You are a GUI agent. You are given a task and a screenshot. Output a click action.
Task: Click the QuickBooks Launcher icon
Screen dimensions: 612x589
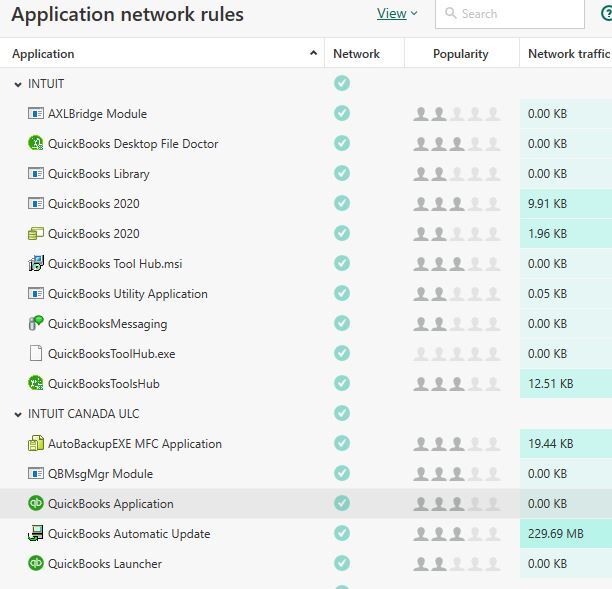36,564
